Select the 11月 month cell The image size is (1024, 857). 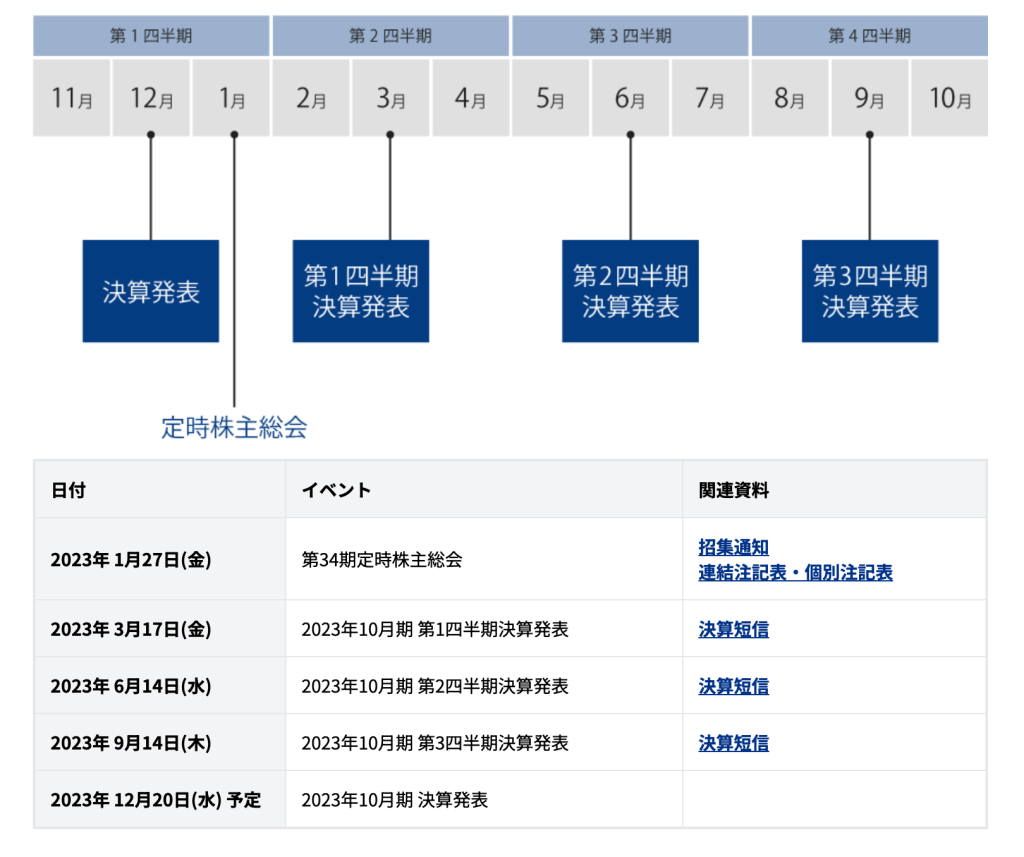pyautogui.click(x=72, y=98)
